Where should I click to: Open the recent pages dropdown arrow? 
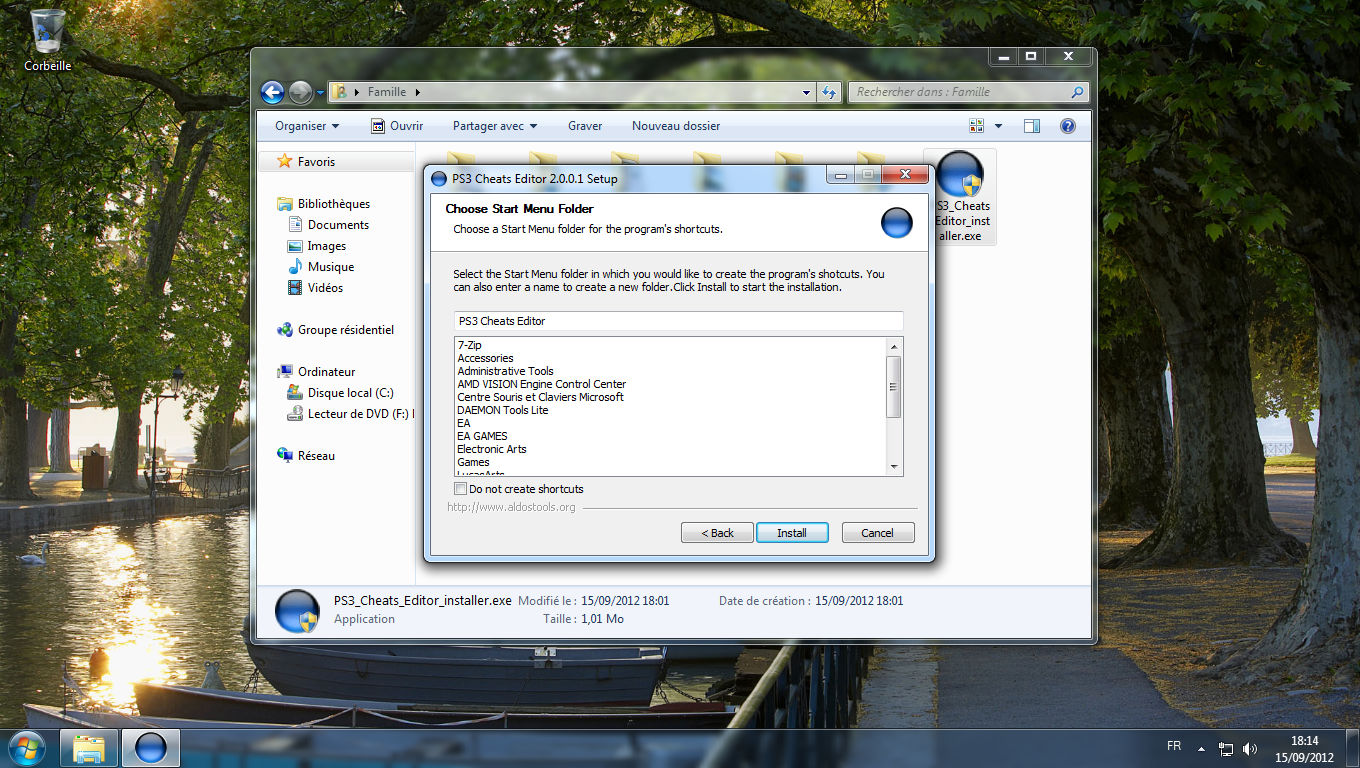[320, 92]
